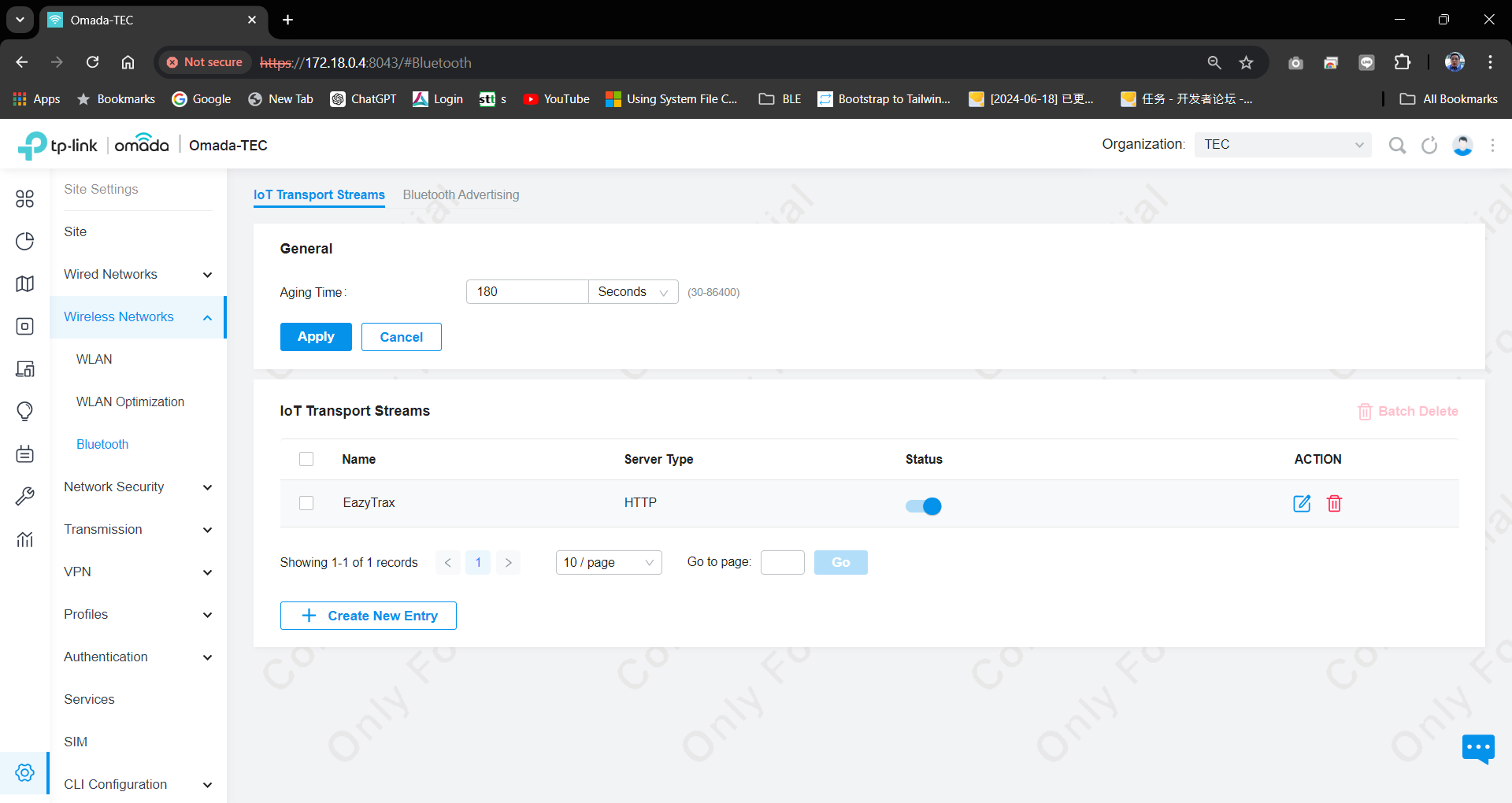1512x803 pixels.
Task: Check the EazyTrax row checkbox
Action: pos(306,503)
